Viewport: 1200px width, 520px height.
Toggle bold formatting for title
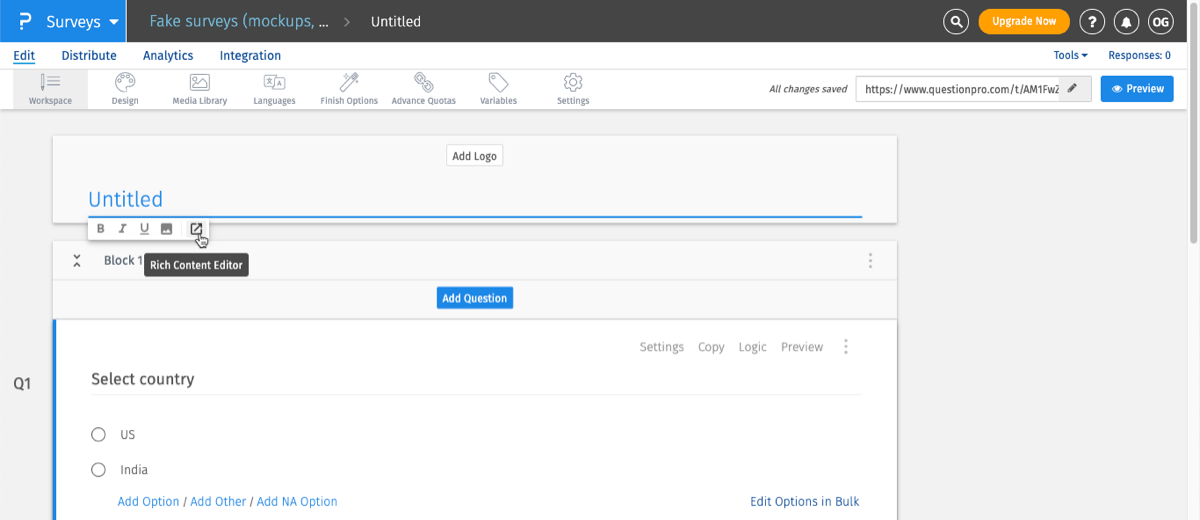(101, 229)
